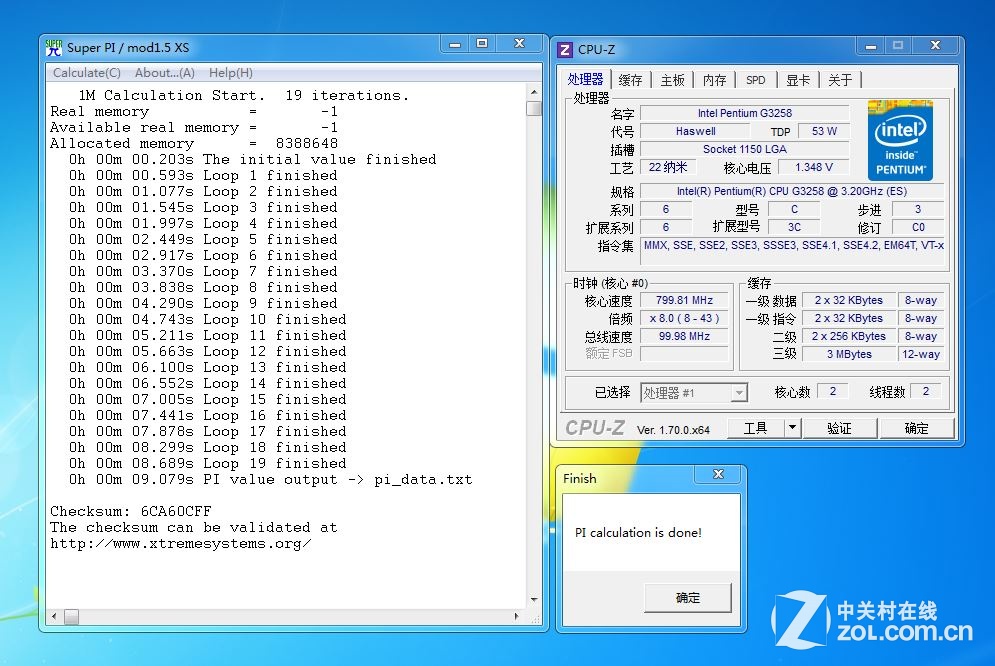Switch to the 缓存 tab in CPU-Z

pos(630,80)
